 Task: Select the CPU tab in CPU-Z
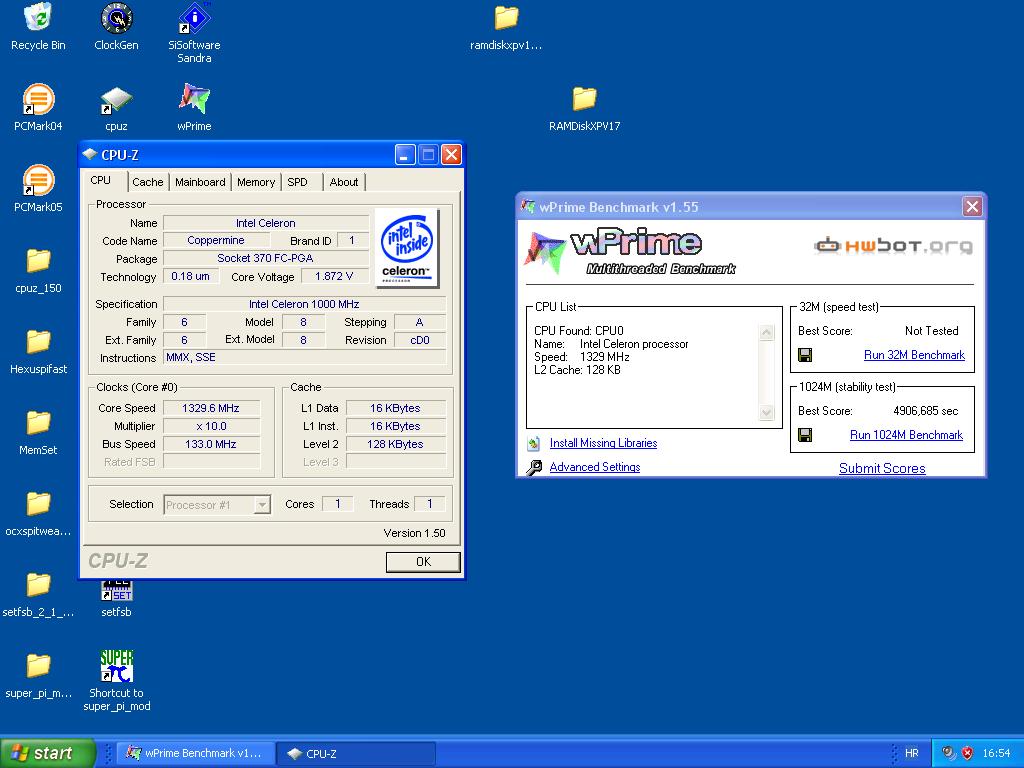tap(101, 180)
